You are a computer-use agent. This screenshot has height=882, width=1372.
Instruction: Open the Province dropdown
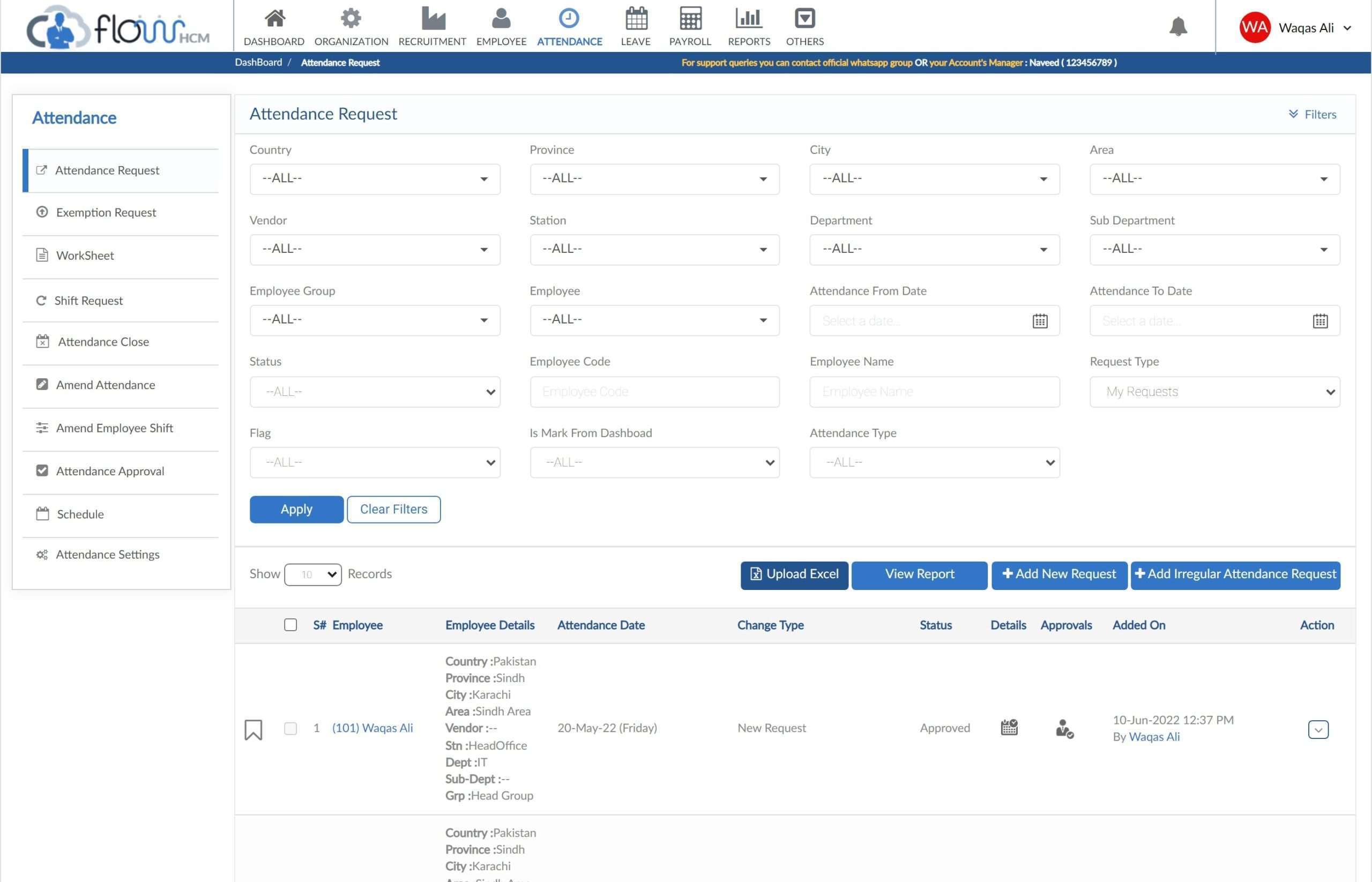coord(654,178)
